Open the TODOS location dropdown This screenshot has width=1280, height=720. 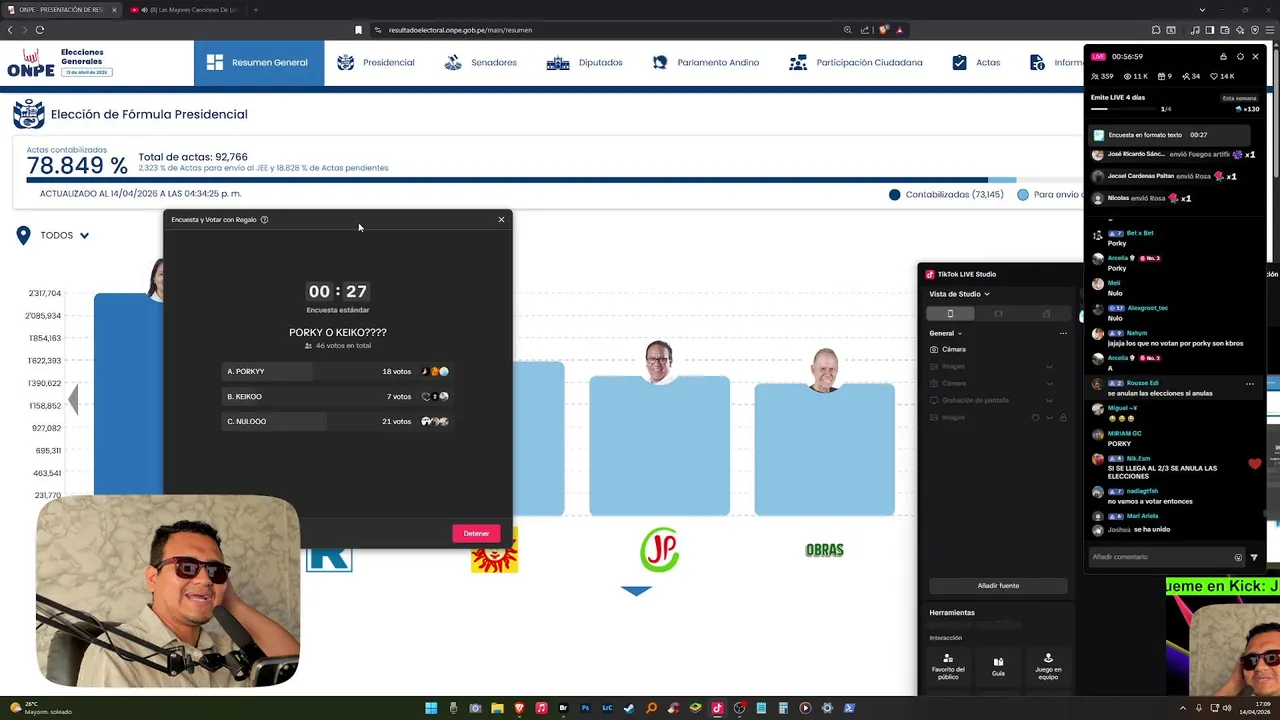65,235
